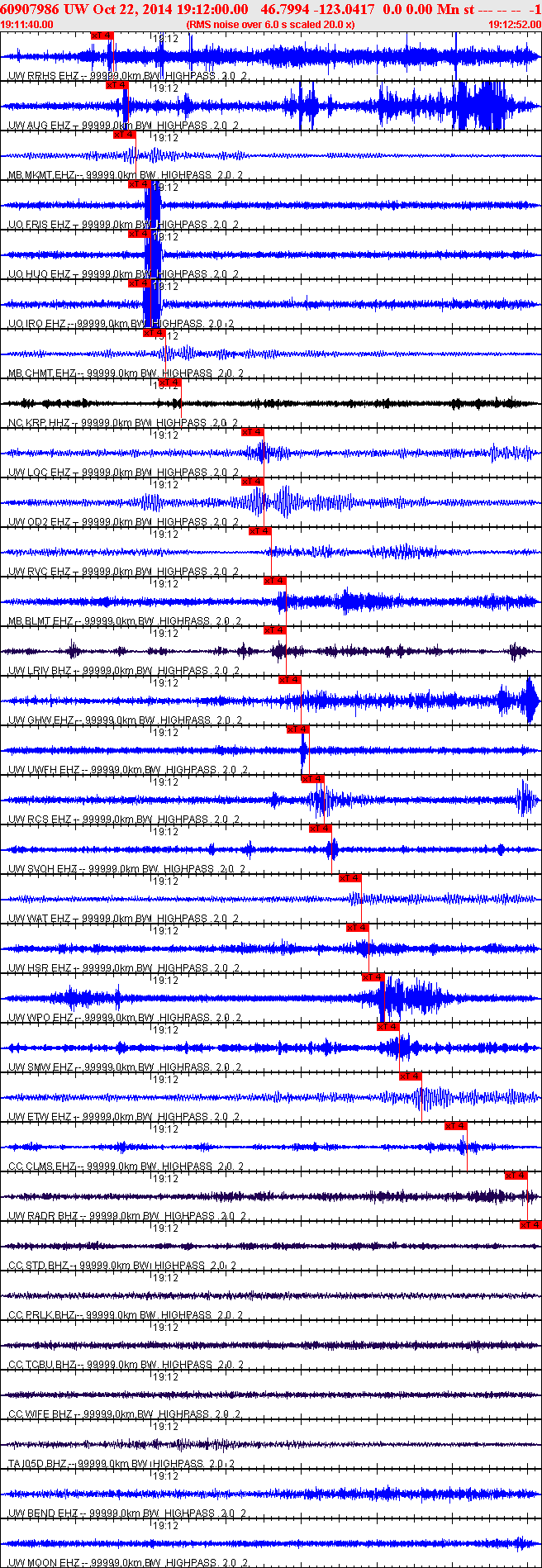
Task: Click red pick marker on RCS trace
Action: [x=313, y=779]
